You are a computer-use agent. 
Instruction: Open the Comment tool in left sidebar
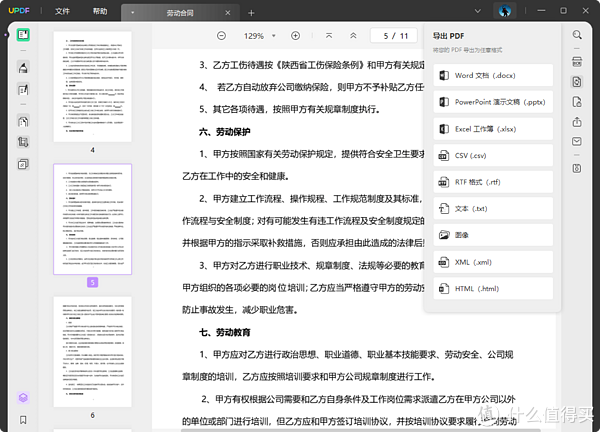pos(22,67)
